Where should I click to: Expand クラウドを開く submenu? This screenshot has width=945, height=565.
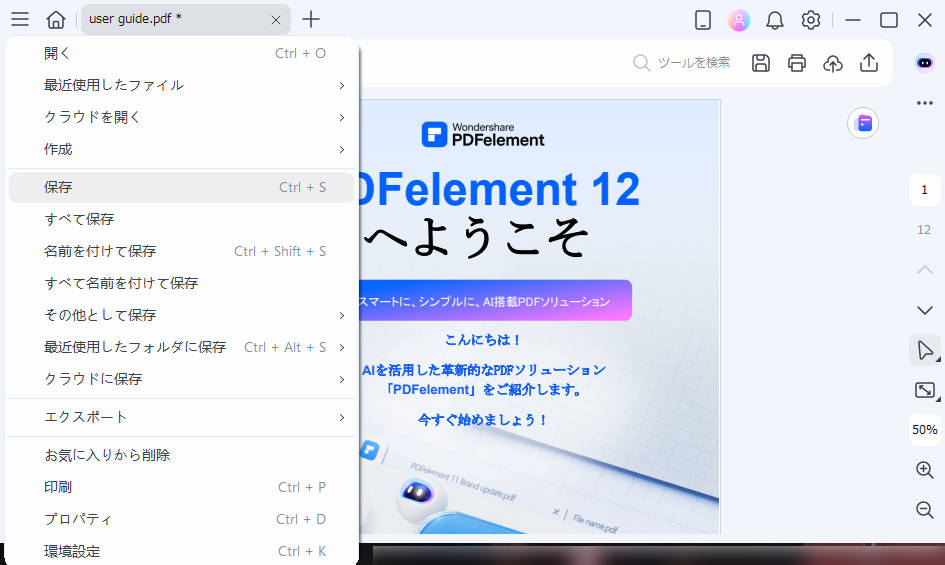coord(181,117)
